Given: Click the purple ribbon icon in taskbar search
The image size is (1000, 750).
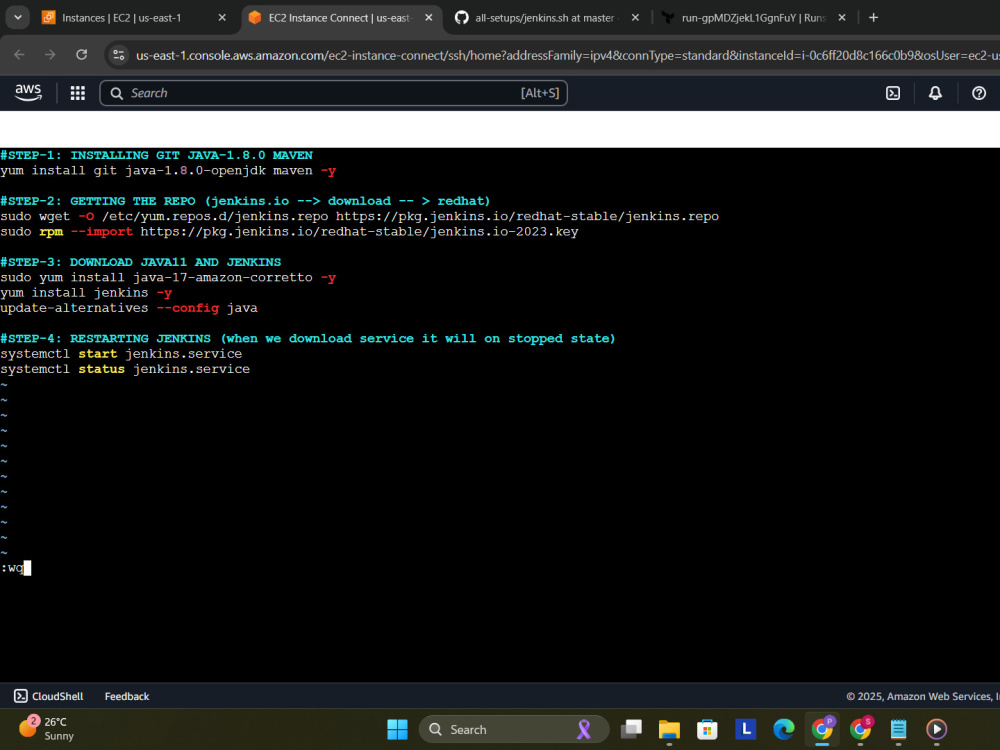Looking at the screenshot, I should [584, 729].
